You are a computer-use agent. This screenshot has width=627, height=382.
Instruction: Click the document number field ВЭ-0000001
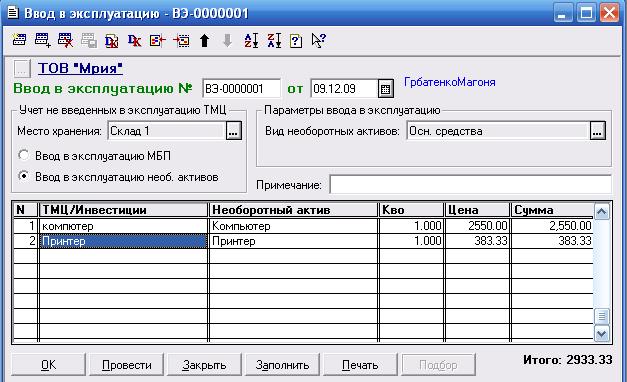(x=242, y=88)
